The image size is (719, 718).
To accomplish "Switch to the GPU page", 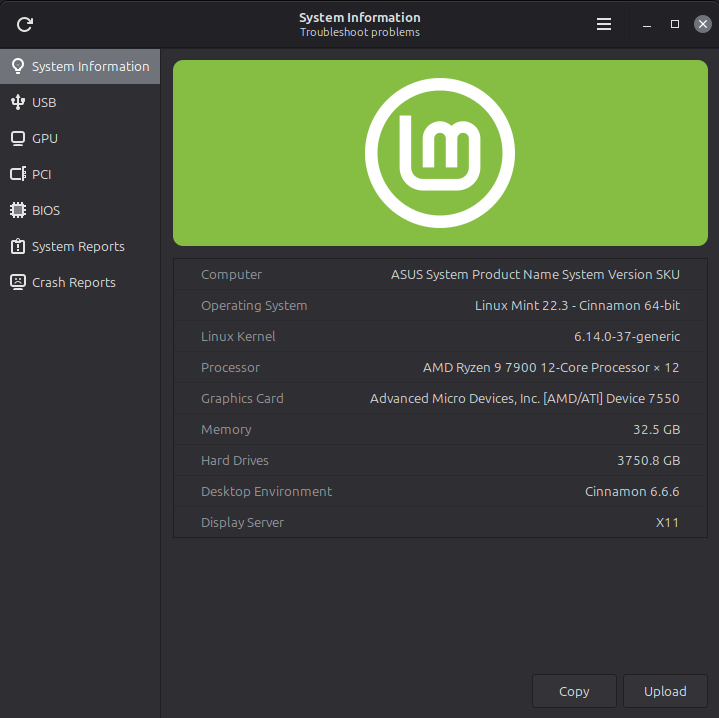I will click(x=80, y=138).
